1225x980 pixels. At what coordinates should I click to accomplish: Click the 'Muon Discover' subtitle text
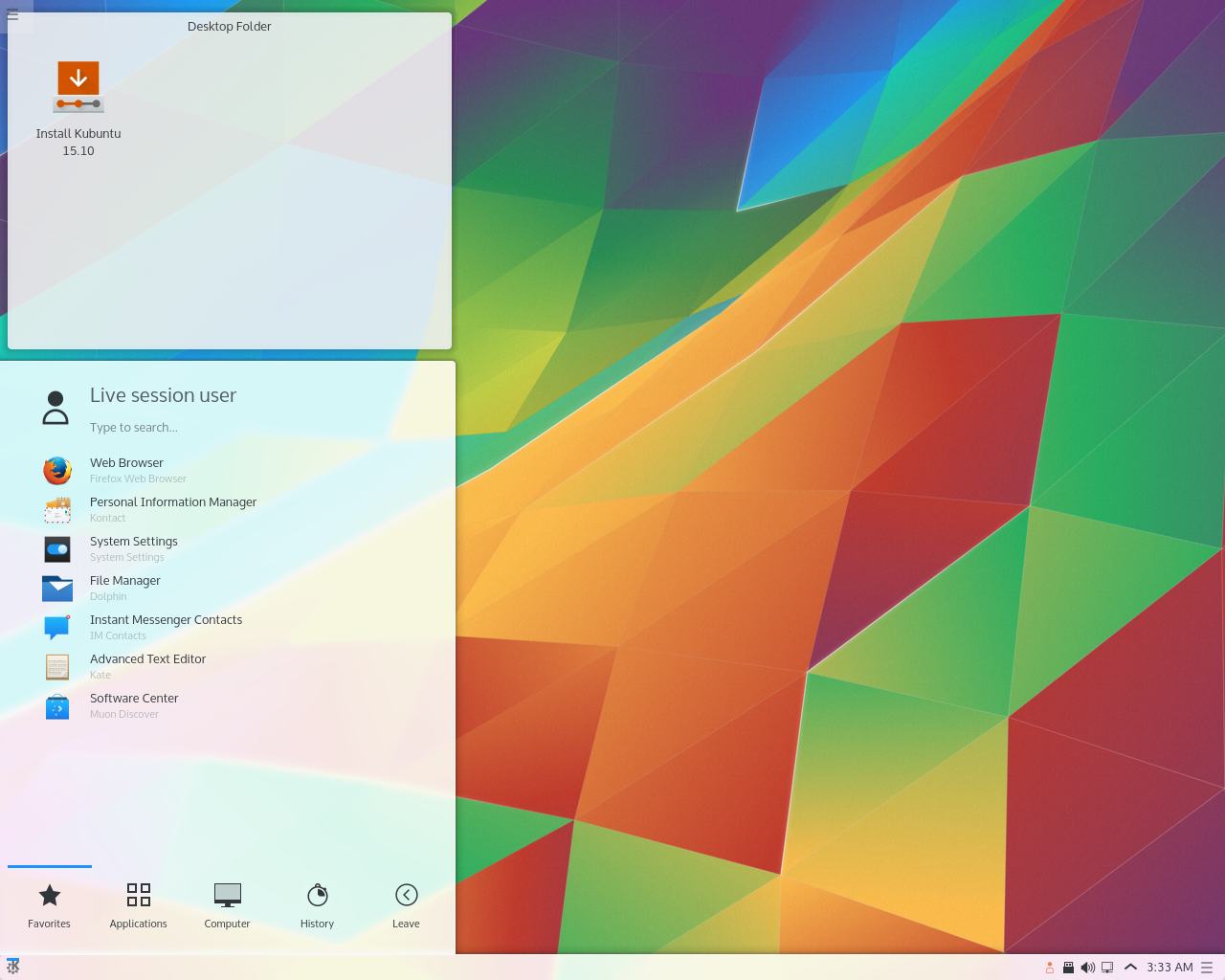pyautogui.click(x=124, y=714)
